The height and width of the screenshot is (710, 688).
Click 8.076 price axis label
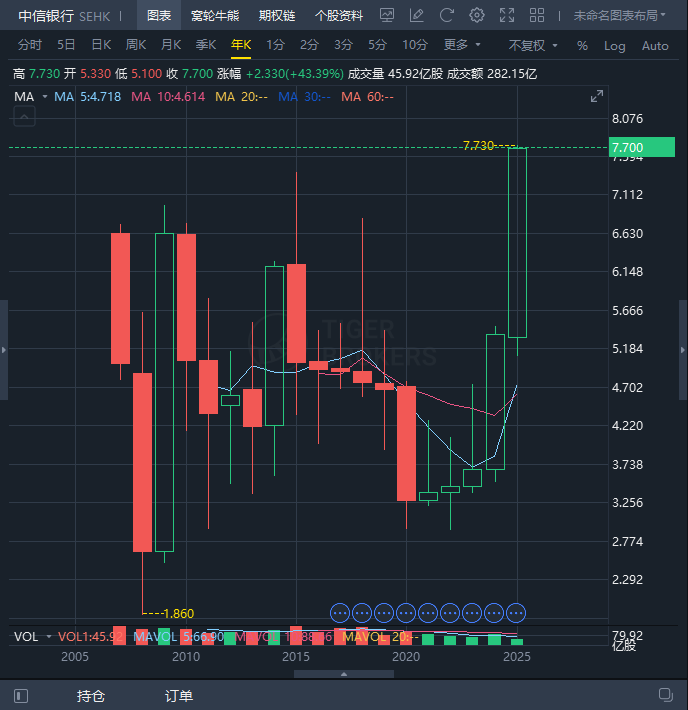[x=627, y=119]
